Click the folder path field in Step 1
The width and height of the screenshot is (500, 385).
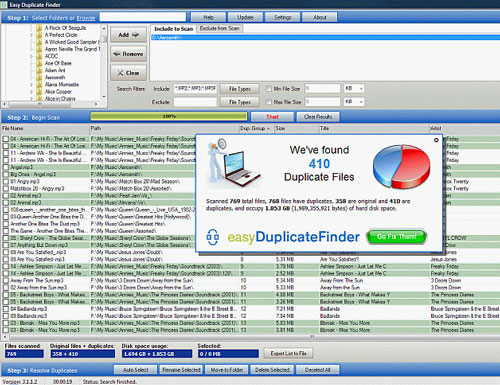point(143,17)
